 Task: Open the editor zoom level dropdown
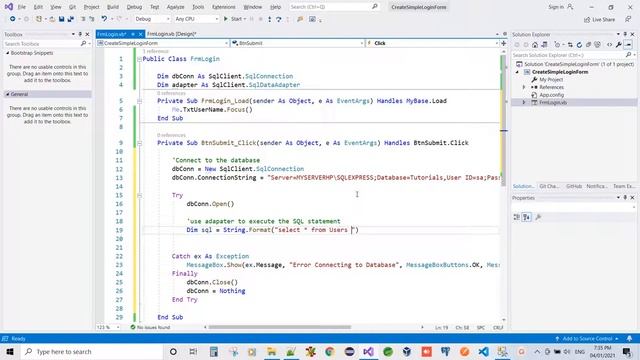click(x=108, y=327)
